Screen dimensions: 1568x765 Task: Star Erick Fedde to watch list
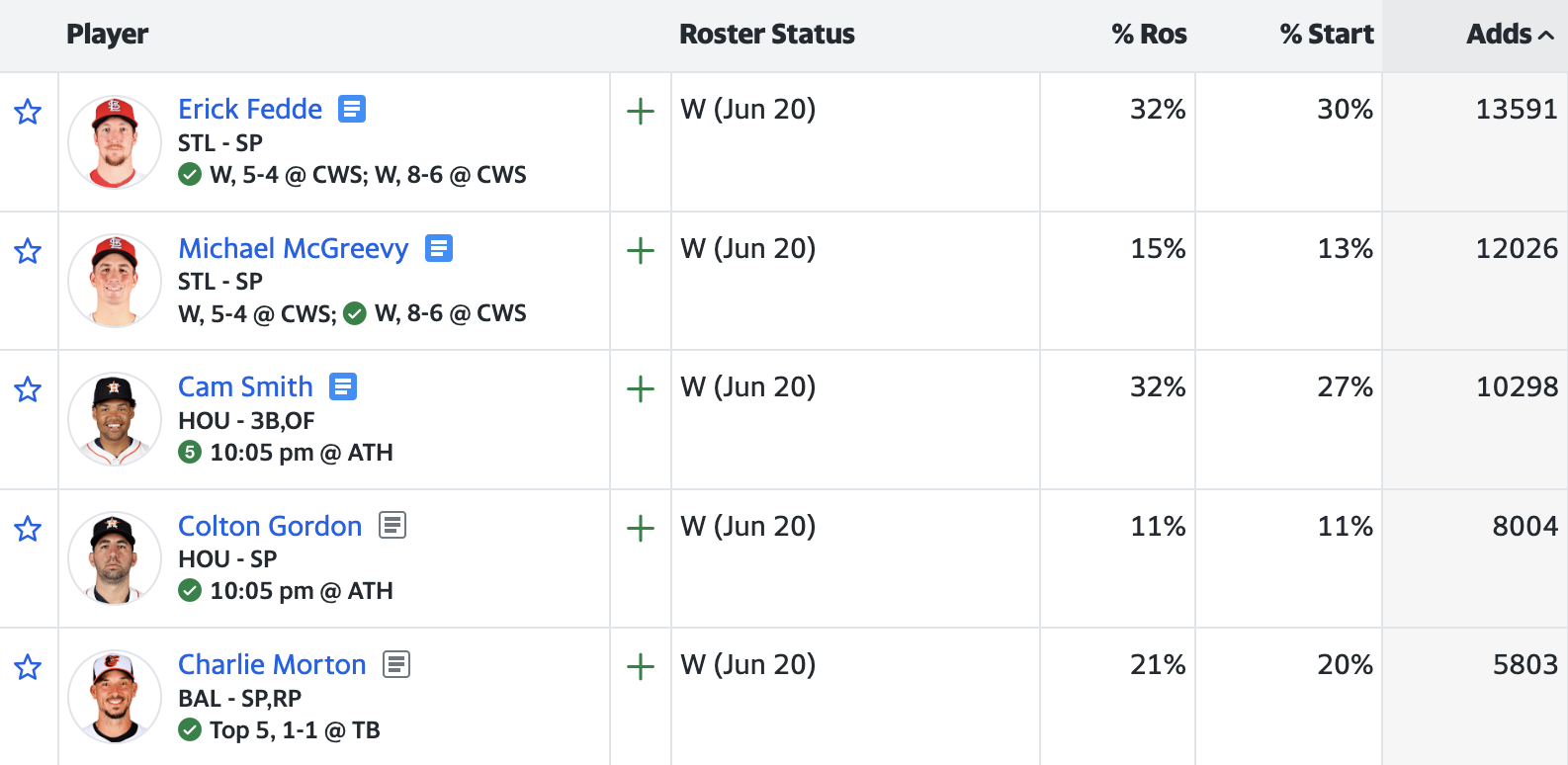coord(28,112)
